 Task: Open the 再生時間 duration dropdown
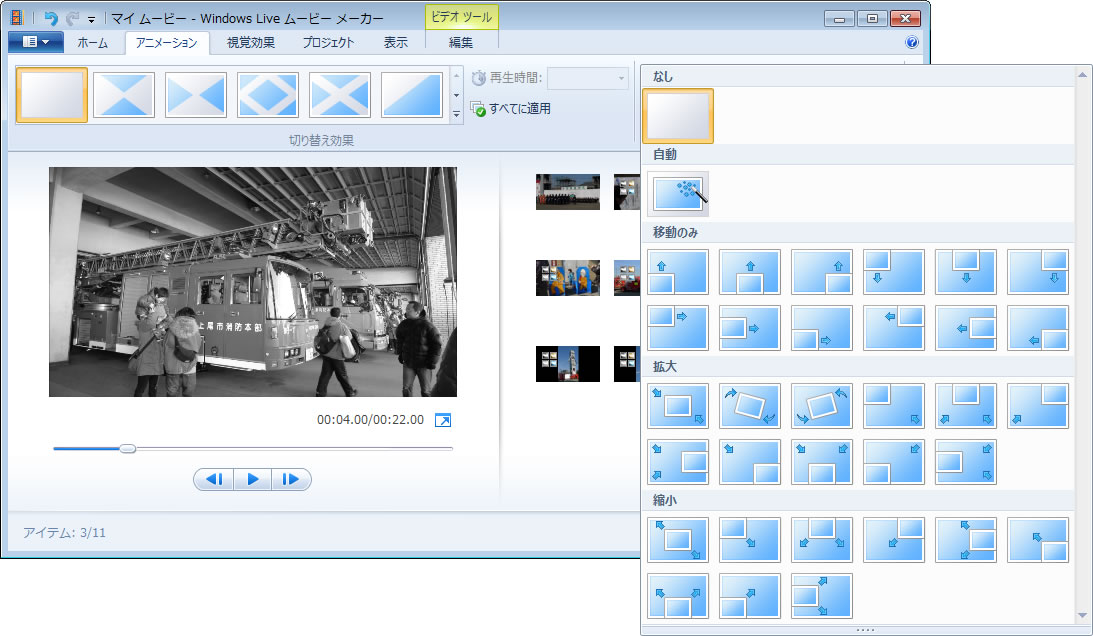pyautogui.click(x=588, y=78)
